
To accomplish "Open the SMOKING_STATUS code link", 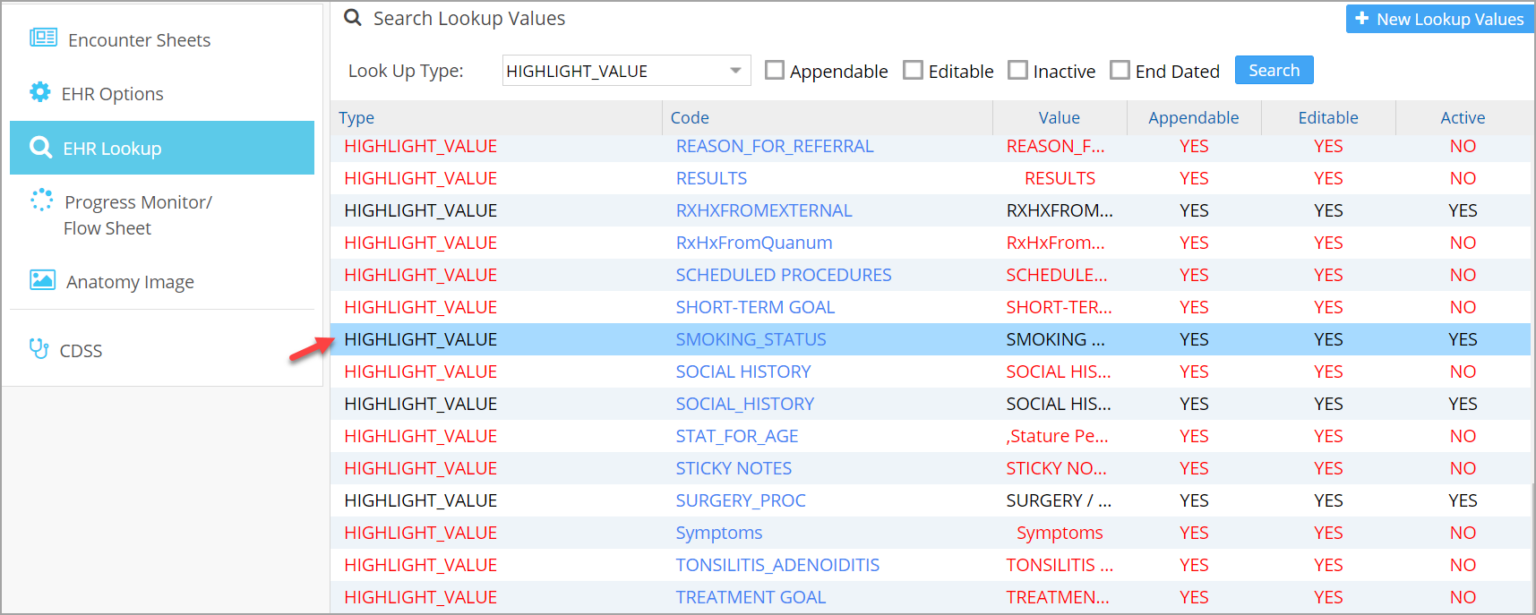I will click(x=750, y=339).
